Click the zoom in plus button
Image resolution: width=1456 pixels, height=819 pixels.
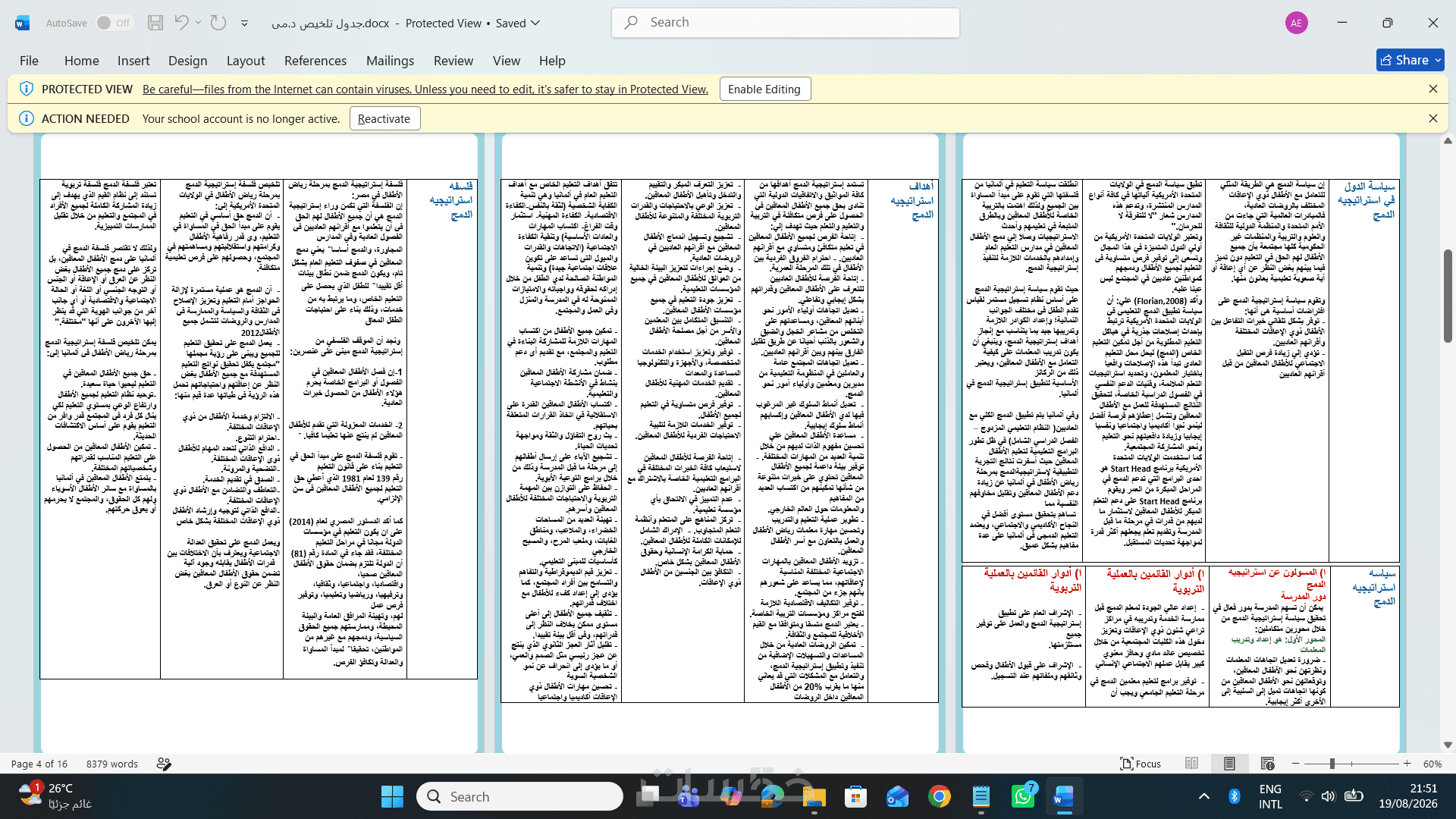[x=1407, y=764]
